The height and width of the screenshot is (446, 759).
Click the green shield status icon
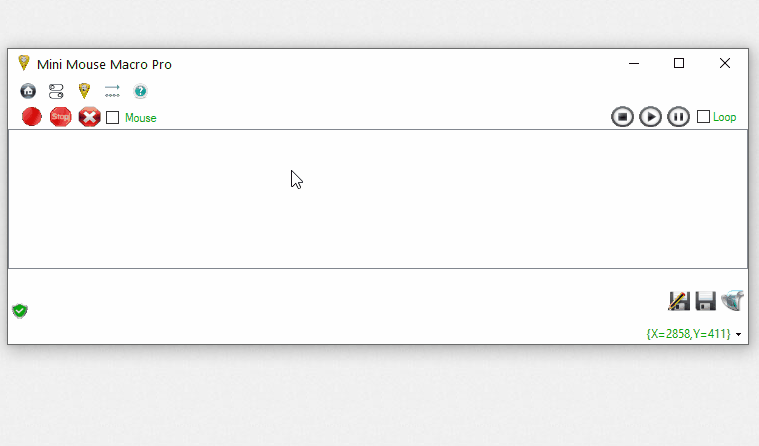pyautogui.click(x=20, y=310)
